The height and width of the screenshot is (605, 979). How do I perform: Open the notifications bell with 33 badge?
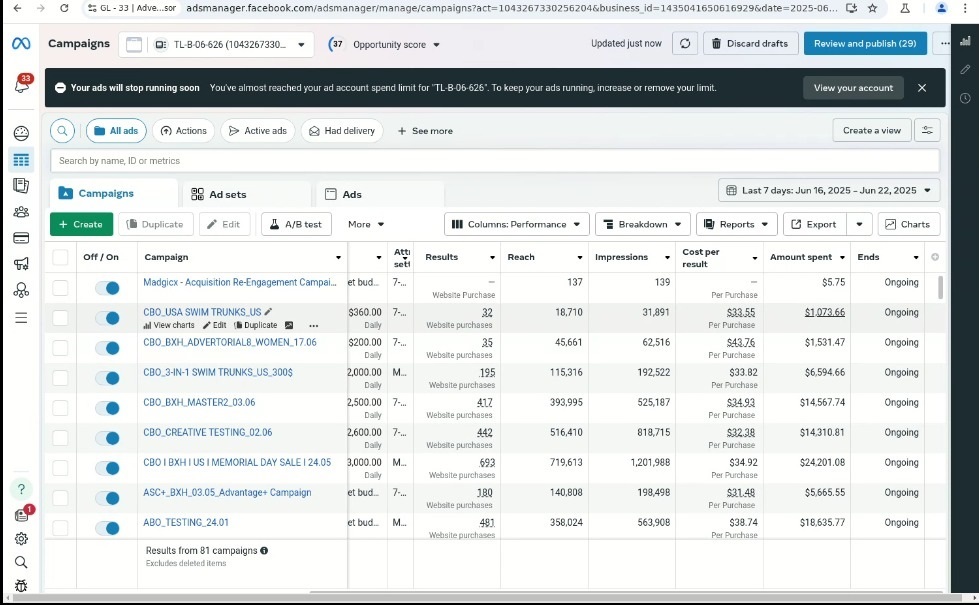point(22,84)
